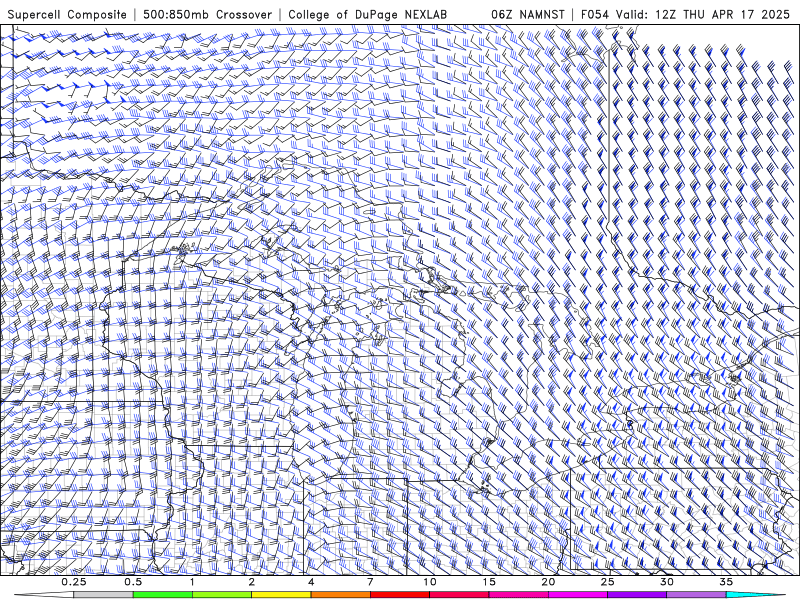800x600 pixels.
Task: Click the legend value "30"
Action: click(667, 582)
